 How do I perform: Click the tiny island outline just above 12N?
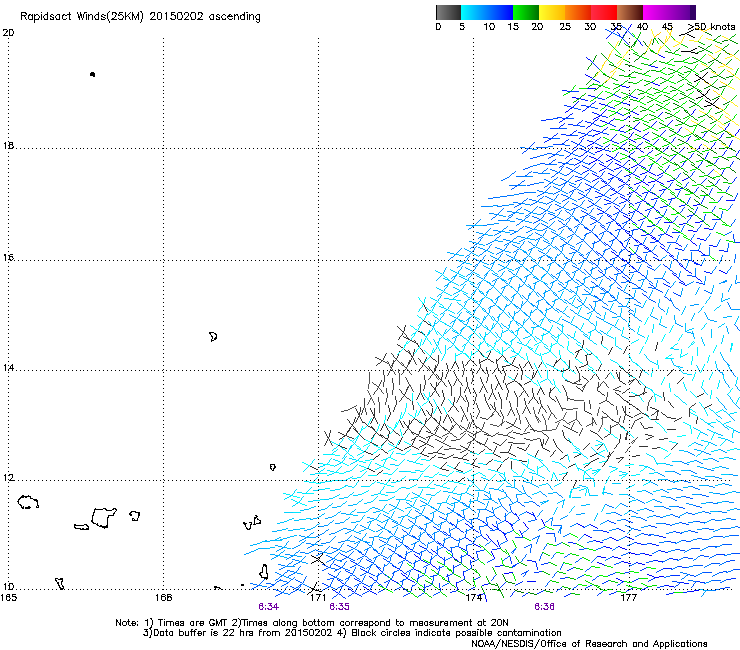click(x=272, y=467)
